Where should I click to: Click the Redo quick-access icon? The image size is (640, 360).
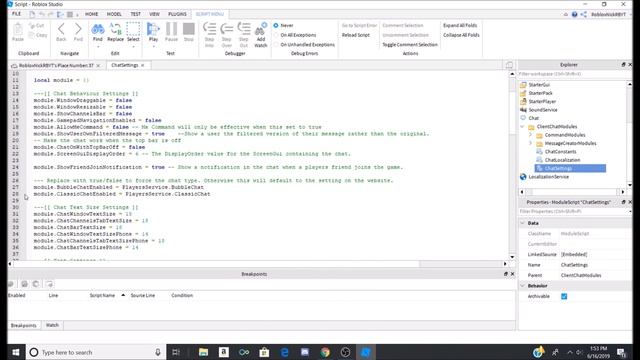[51, 14]
